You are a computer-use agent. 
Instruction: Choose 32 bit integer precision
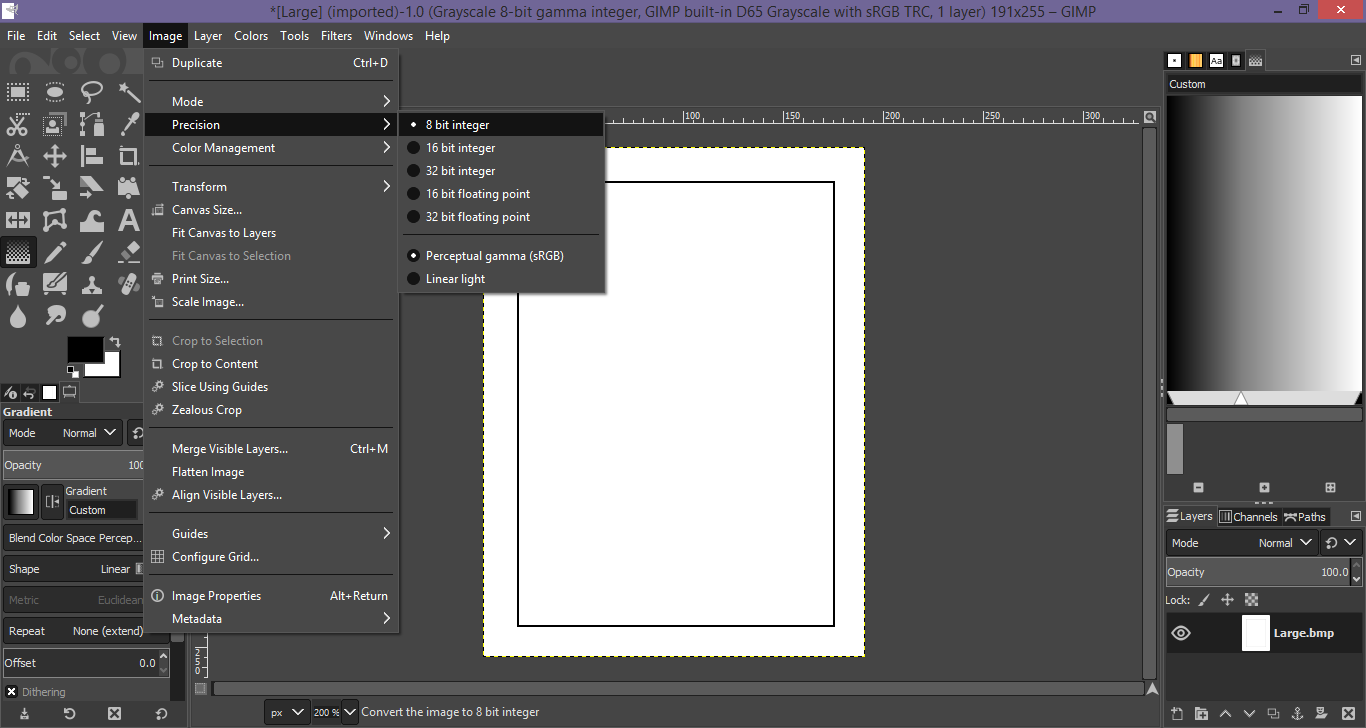pyautogui.click(x=501, y=171)
